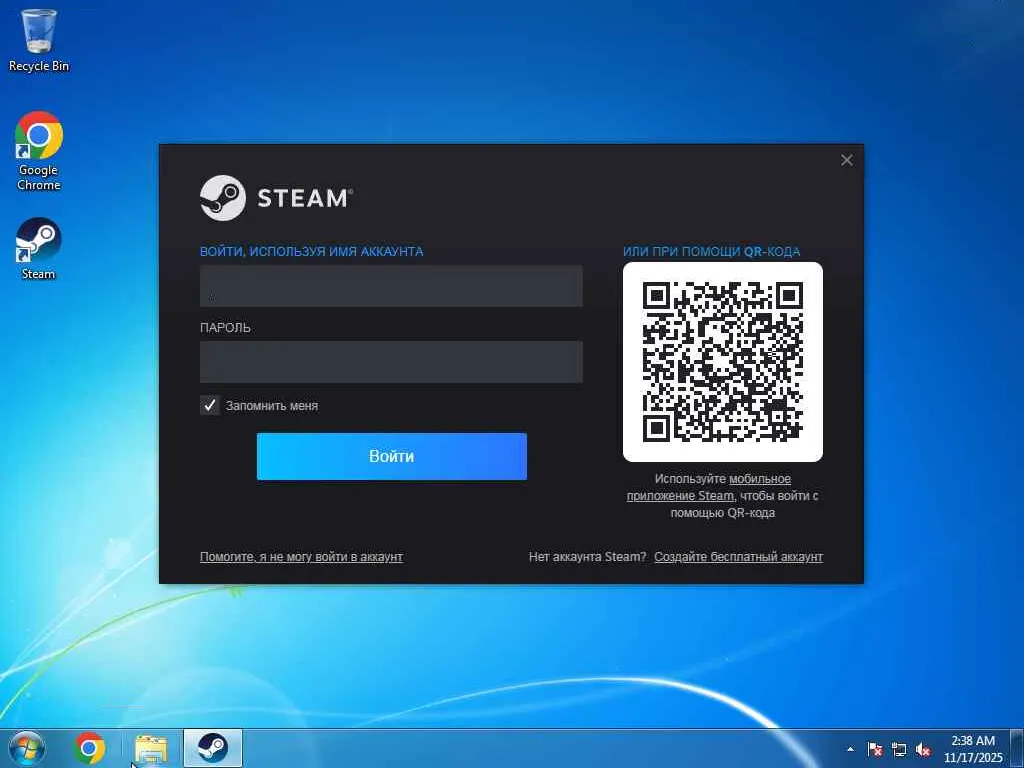Select the Steam desktop shortcut
Image resolution: width=1024 pixels, height=768 pixels.
click(x=39, y=249)
